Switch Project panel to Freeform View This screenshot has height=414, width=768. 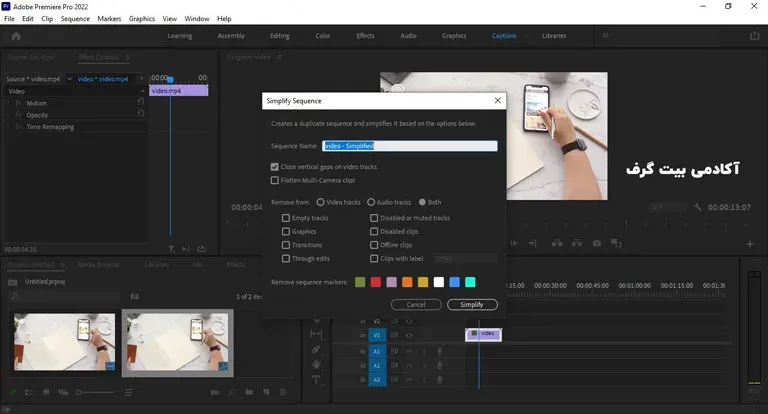(x=63, y=392)
